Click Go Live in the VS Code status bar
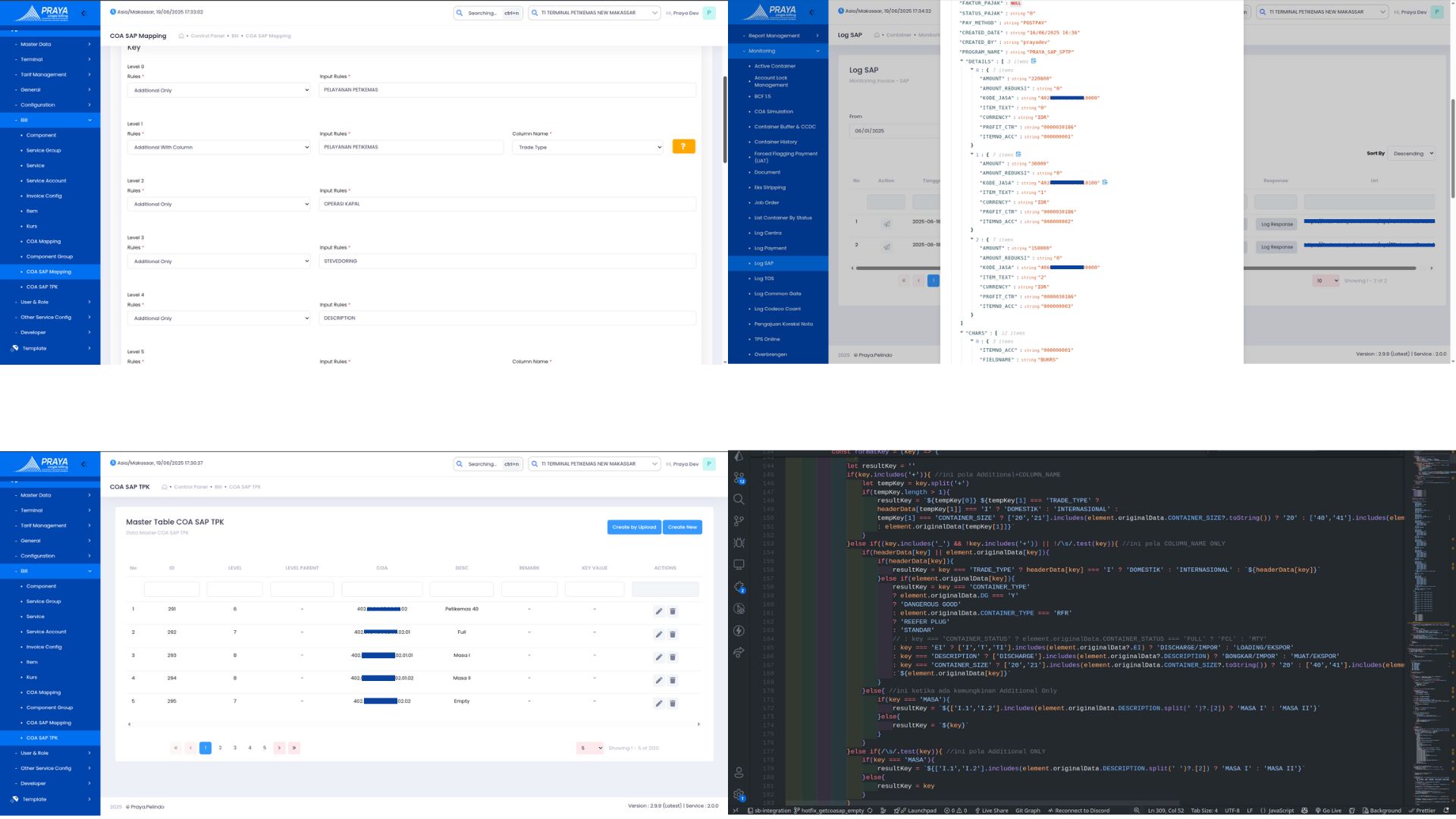This screenshot has width=1456, height=819. pos(1328,811)
